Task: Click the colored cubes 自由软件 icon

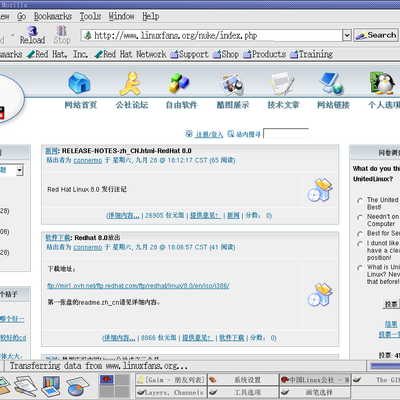Action: tap(179, 83)
